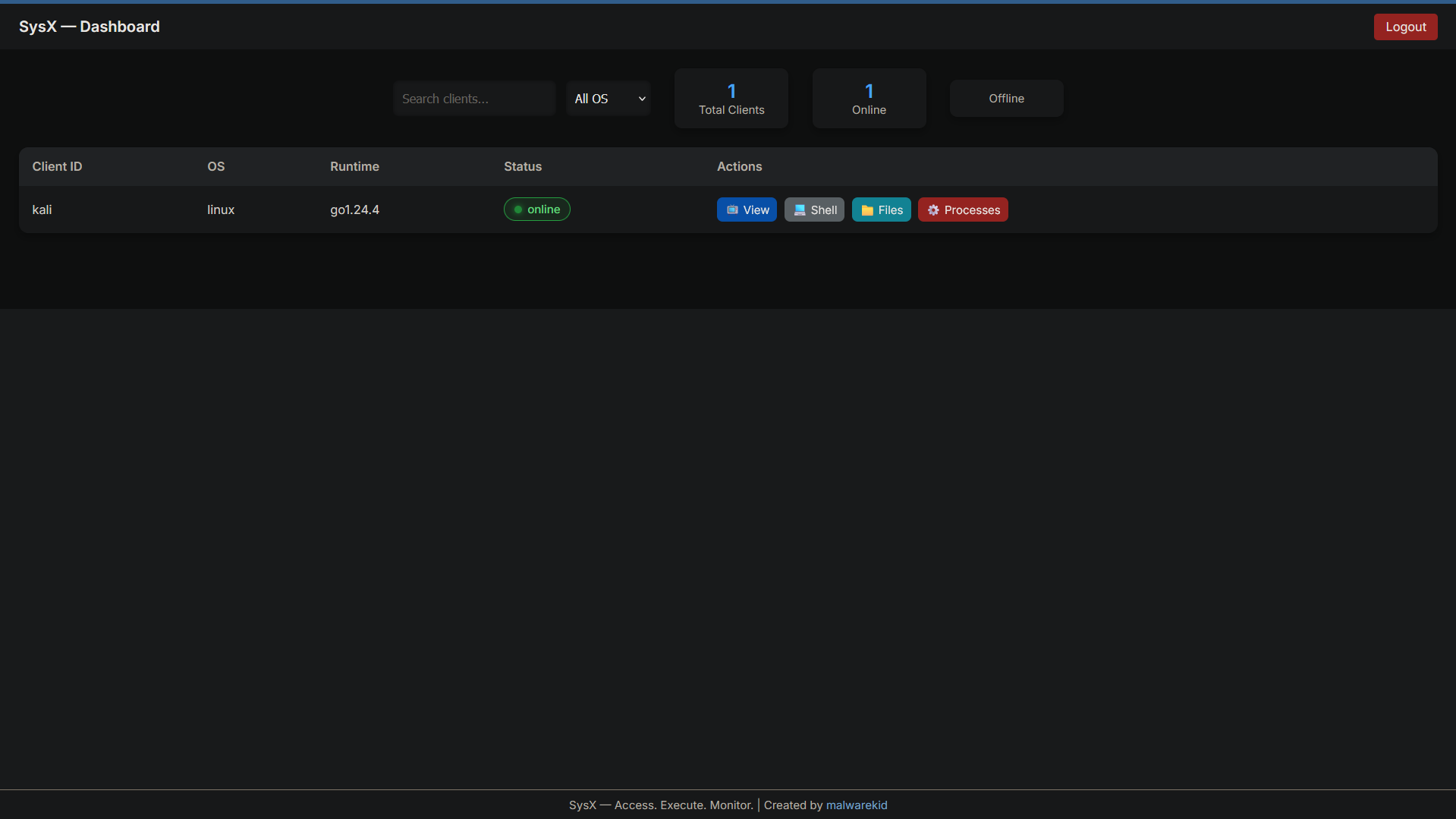Open the malwarekid link in the footer

[x=856, y=805]
